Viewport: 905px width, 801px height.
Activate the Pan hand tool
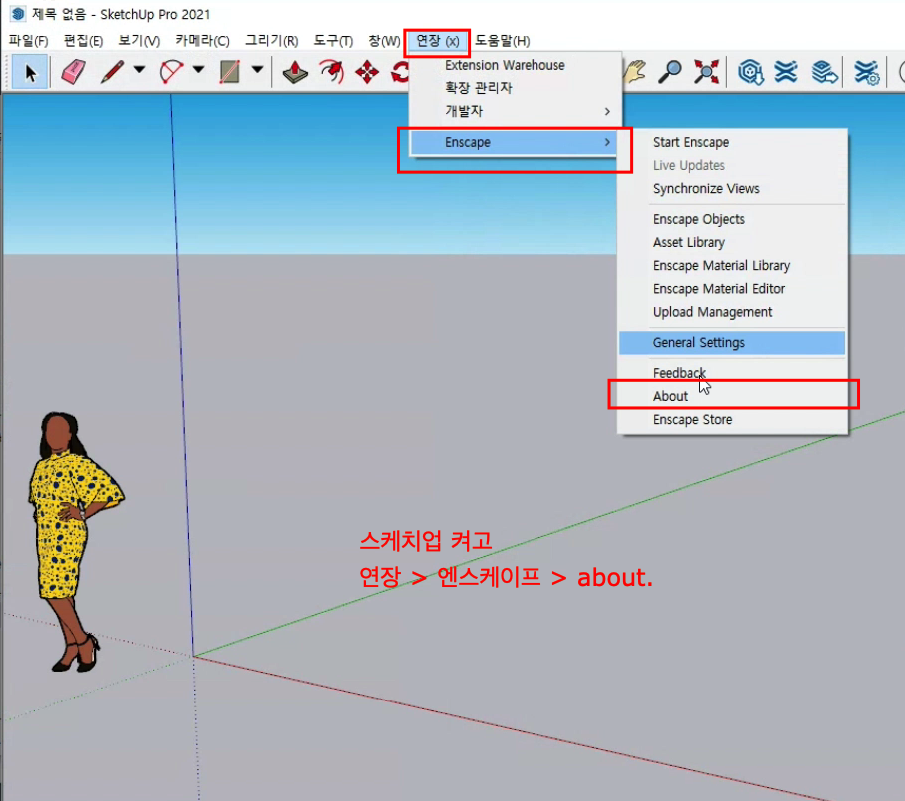pyautogui.click(x=635, y=72)
